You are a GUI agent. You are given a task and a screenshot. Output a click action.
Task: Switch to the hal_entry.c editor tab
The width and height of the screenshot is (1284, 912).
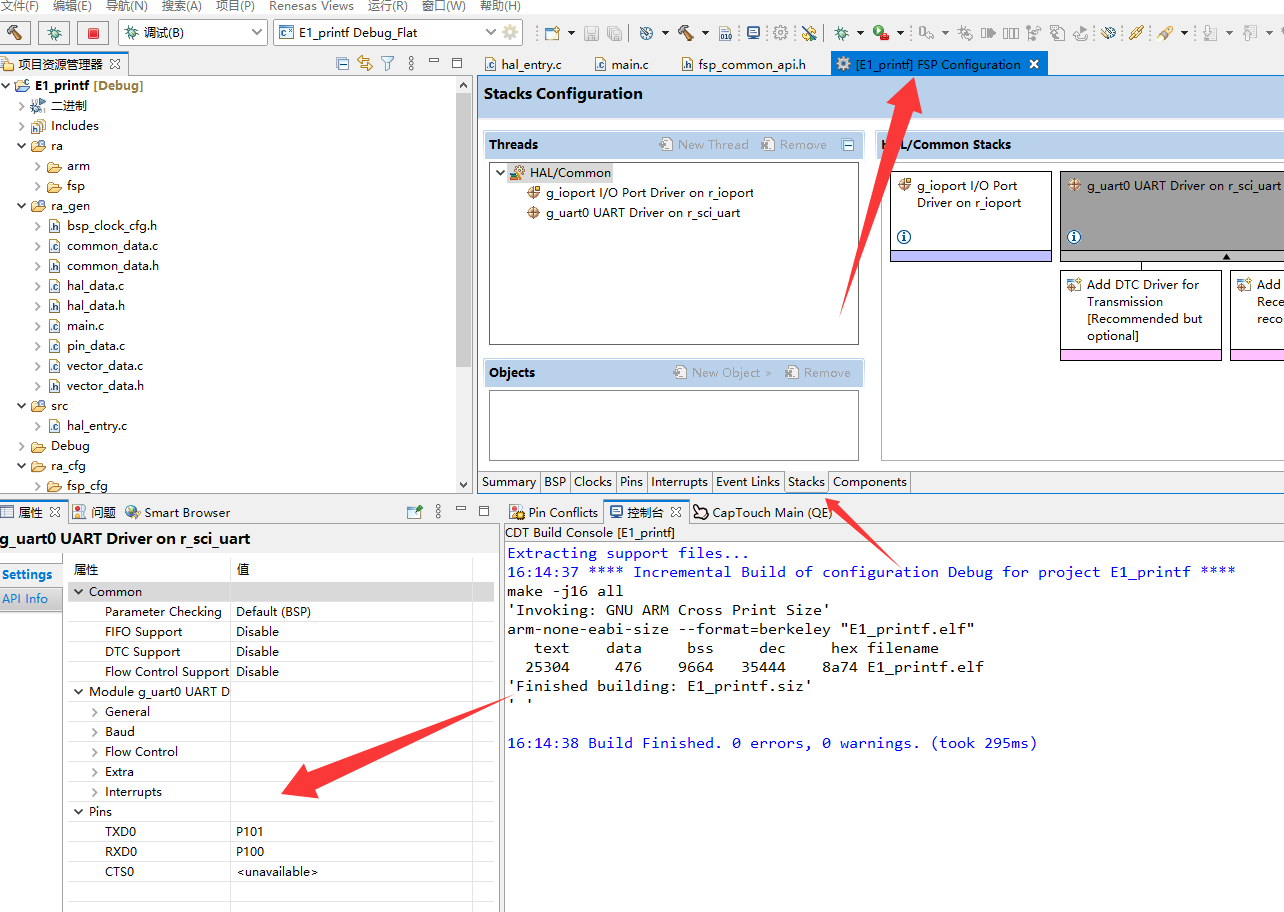point(522,64)
